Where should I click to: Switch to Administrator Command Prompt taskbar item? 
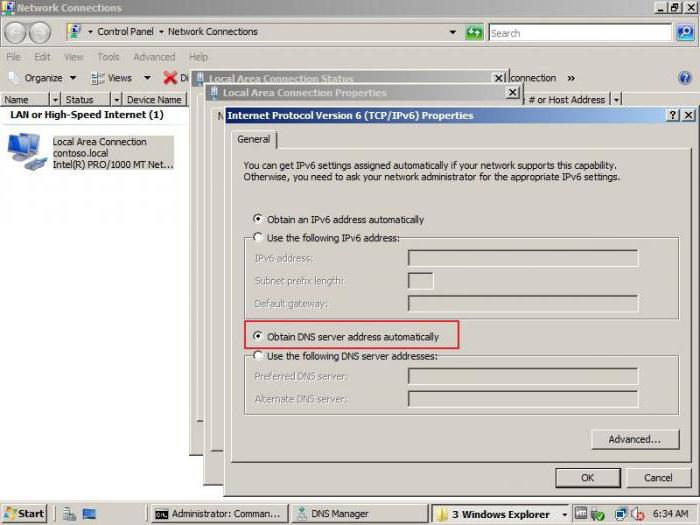pos(217,514)
